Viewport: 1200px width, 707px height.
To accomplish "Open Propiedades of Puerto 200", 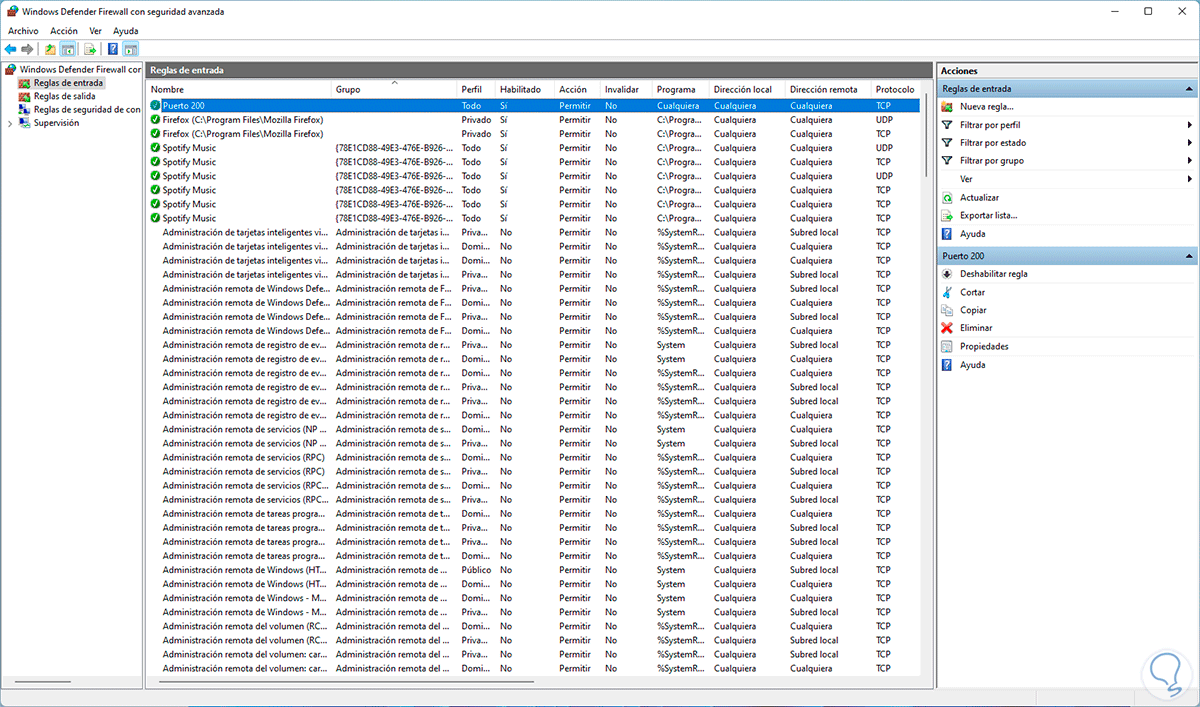I will (x=984, y=347).
